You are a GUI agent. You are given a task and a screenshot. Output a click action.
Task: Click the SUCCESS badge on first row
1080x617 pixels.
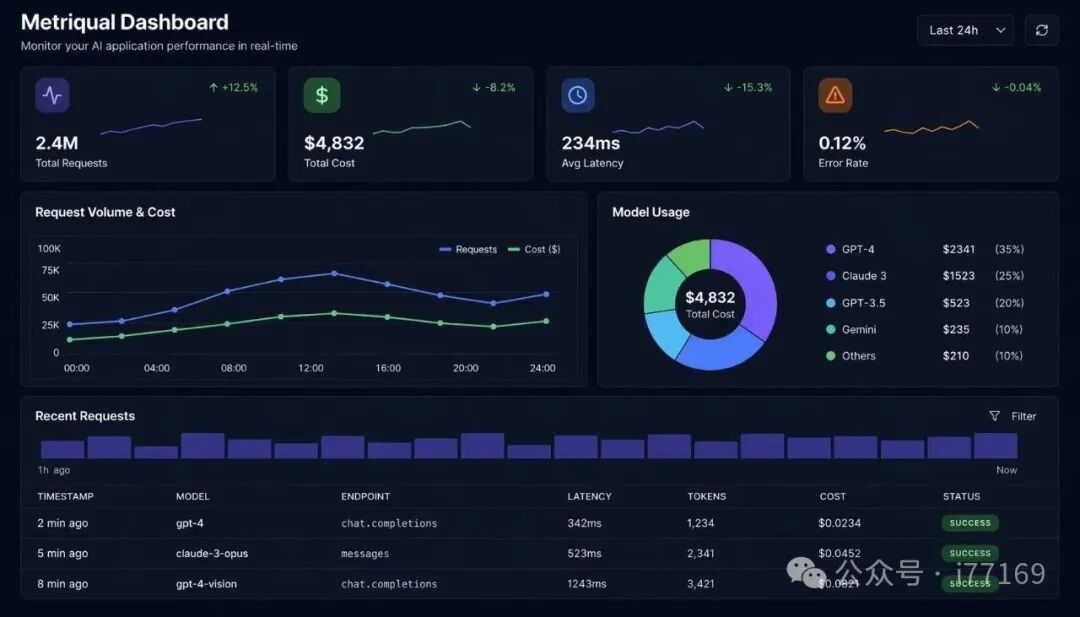[x=969, y=523]
